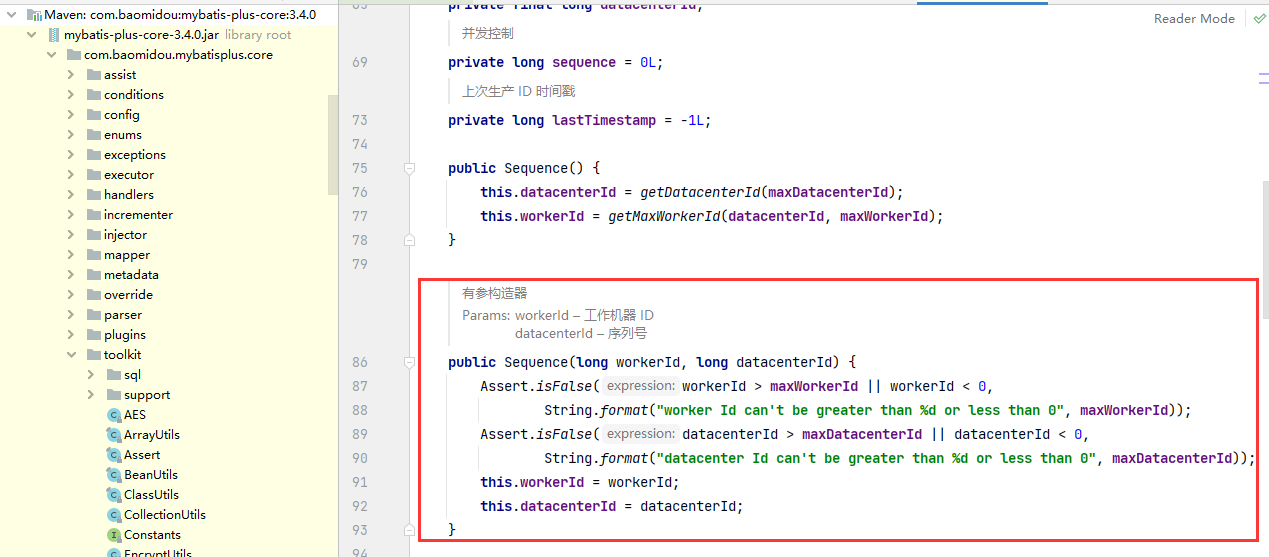Click the Constants interface icon
This screenshot has height=557, width=1269.
pos(114,535)
